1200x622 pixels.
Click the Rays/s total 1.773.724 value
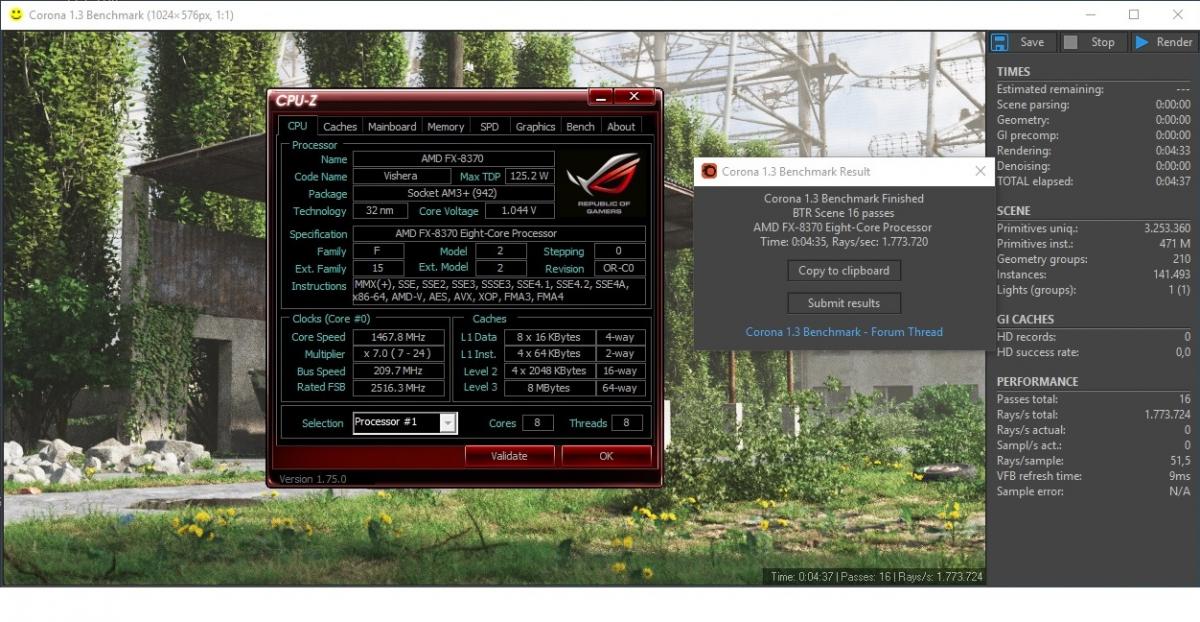coord(1167,414)
